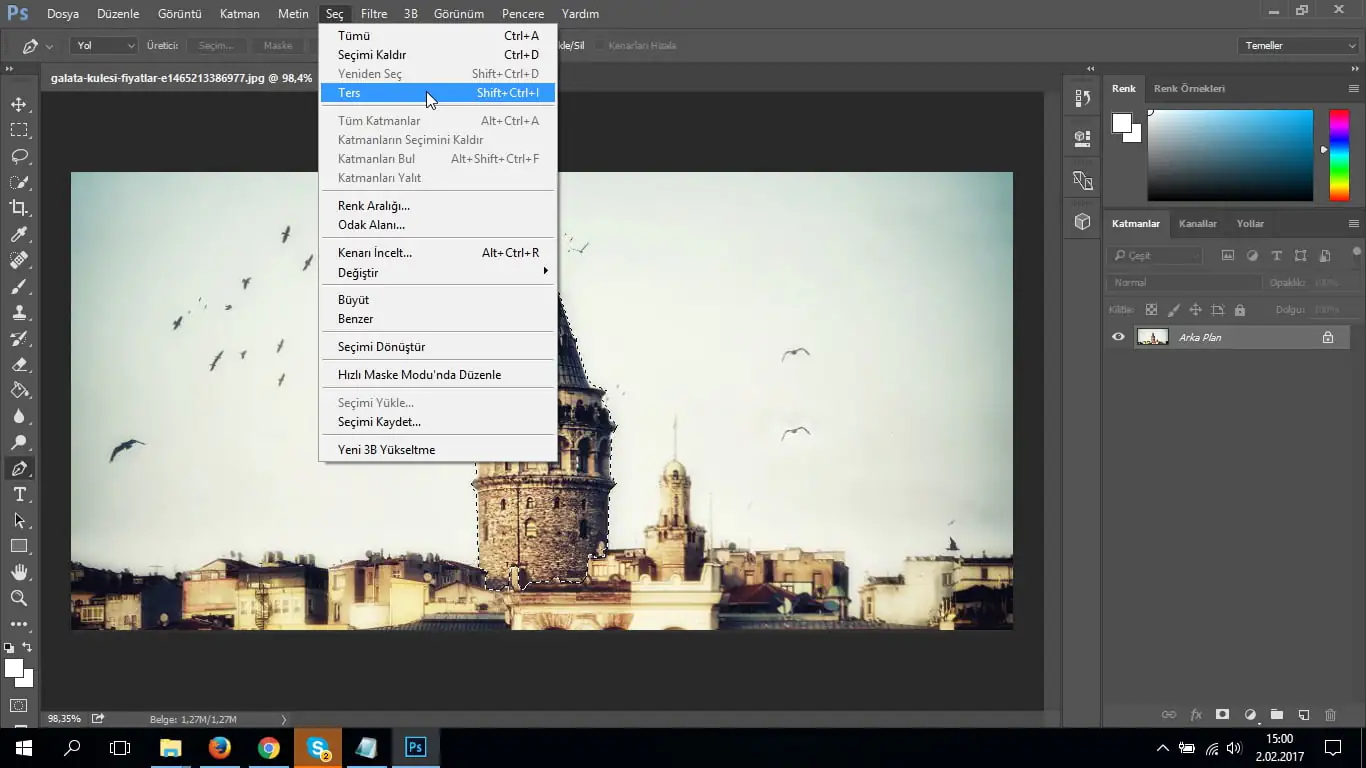Open the Yol mode dropdown in options bar
The width and height of the screenshot is (1366, 768).
coord(104,46)
